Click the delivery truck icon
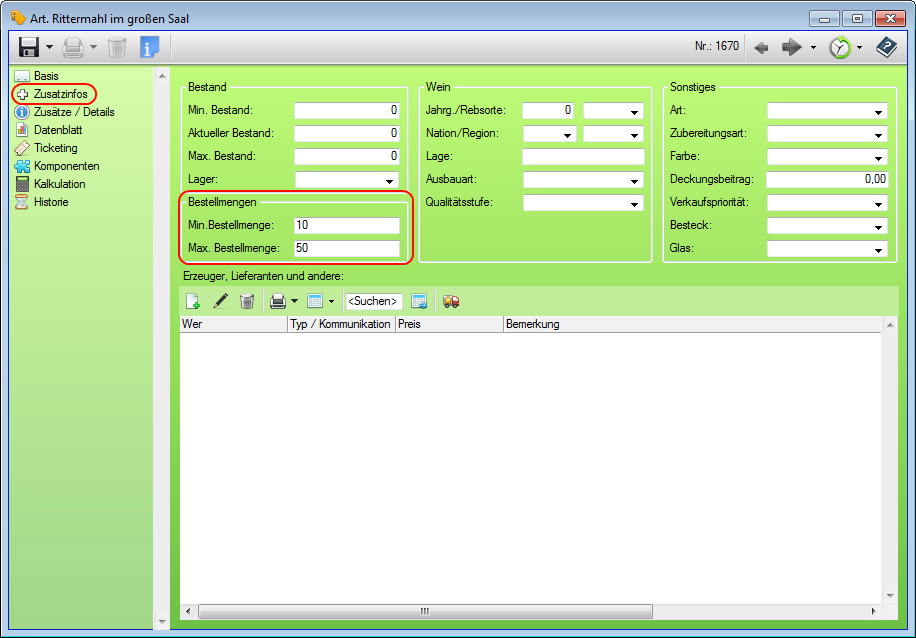The height and width of the screenshot is (638, 916). point(451,301)
